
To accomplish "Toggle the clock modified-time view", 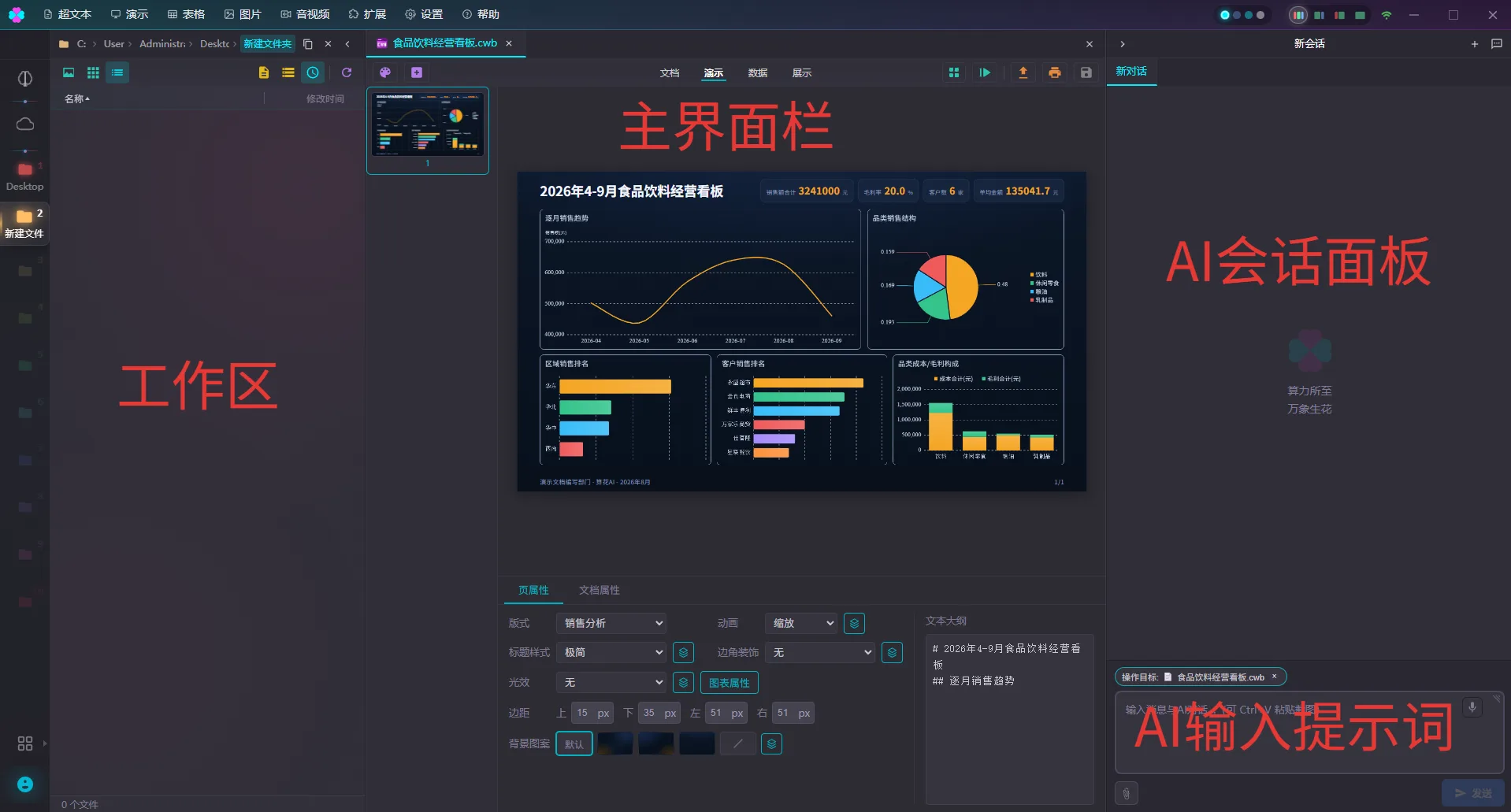I will [x=313, y=72].
